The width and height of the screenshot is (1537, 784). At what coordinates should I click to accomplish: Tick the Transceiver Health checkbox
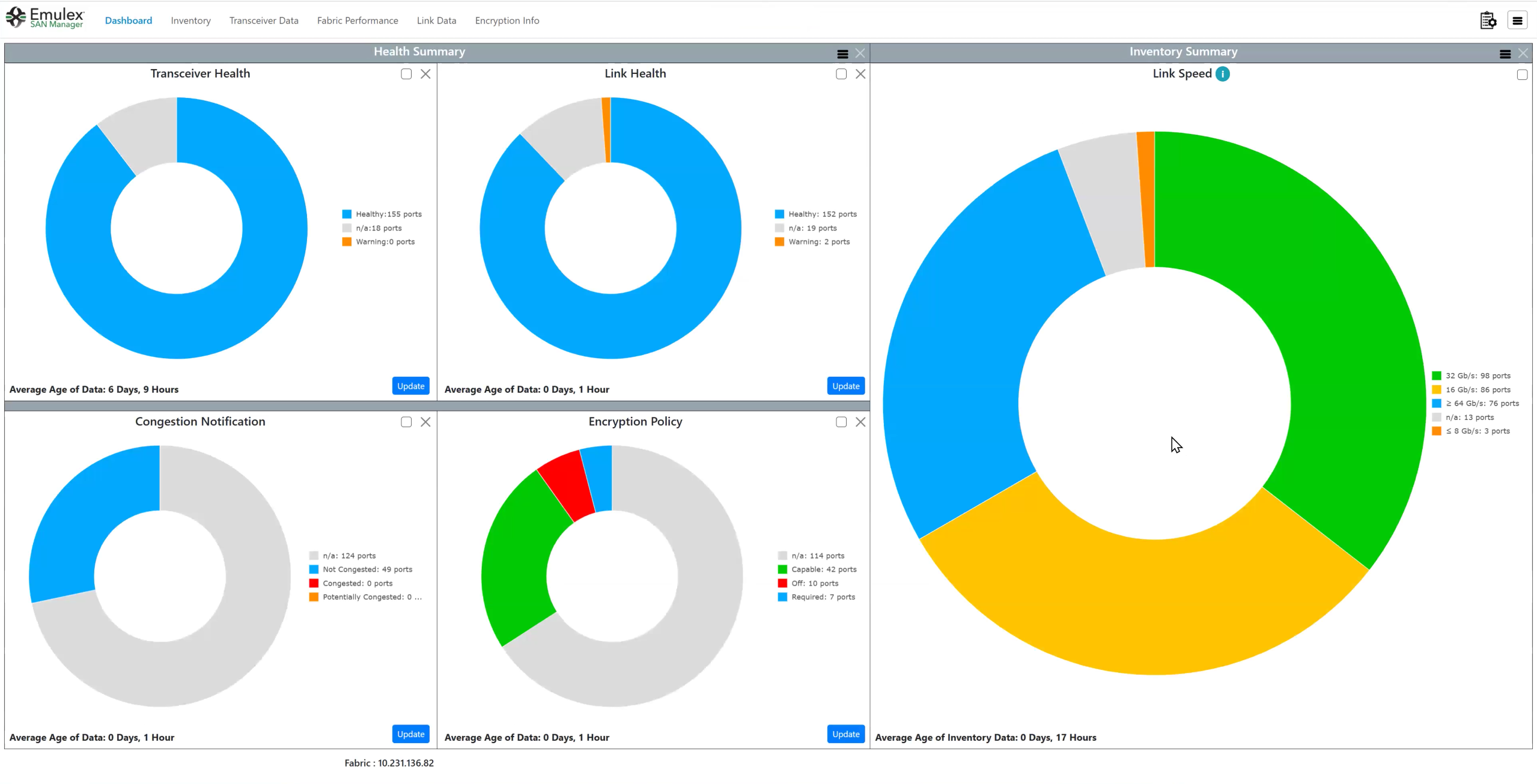[406, 74]
